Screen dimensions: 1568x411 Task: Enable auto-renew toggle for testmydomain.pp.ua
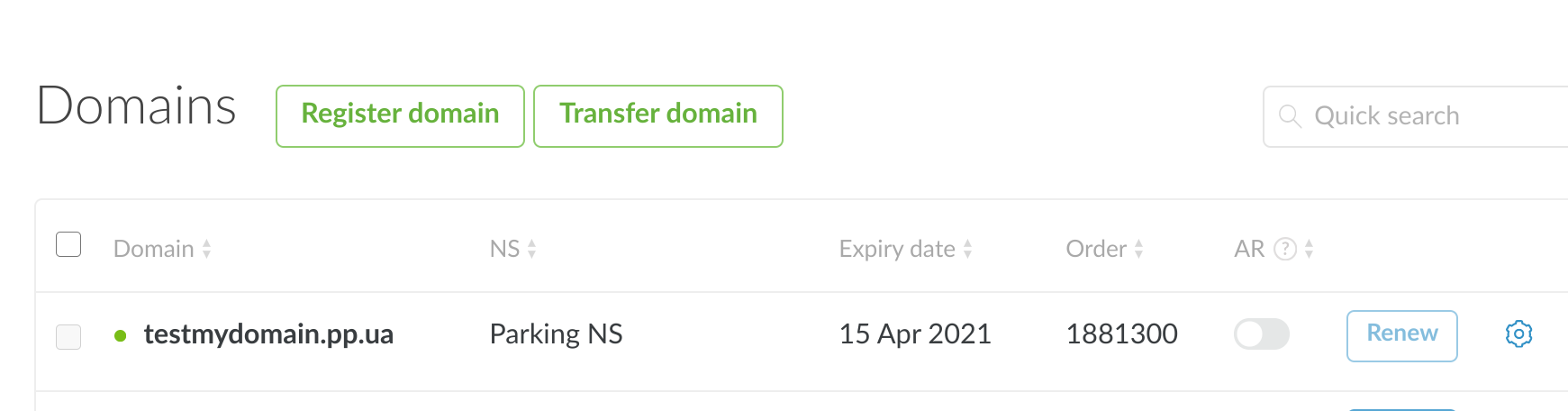tap(1261, 334)
